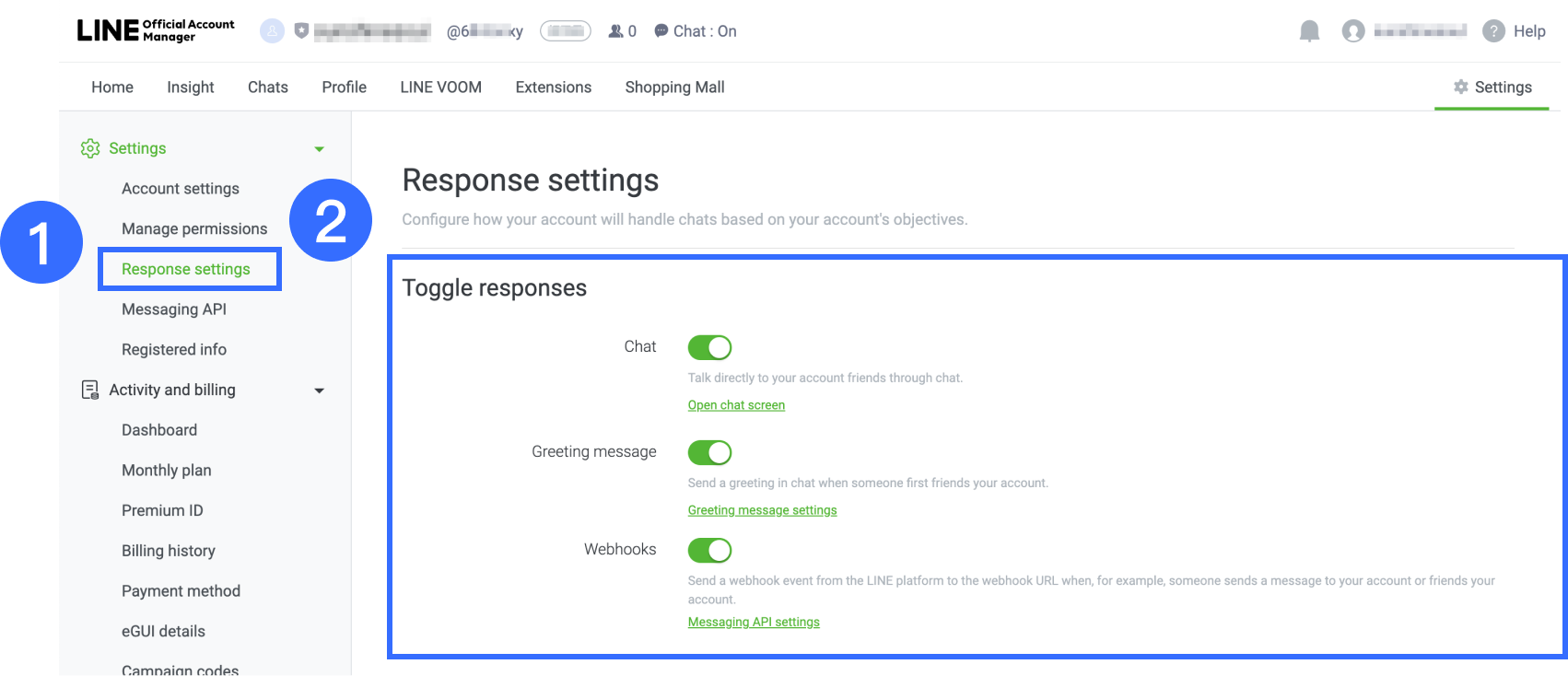Viewport: 1568px width, 676px height.
Task: Switch off the Webhooks toggle
Action: point(709,550)
